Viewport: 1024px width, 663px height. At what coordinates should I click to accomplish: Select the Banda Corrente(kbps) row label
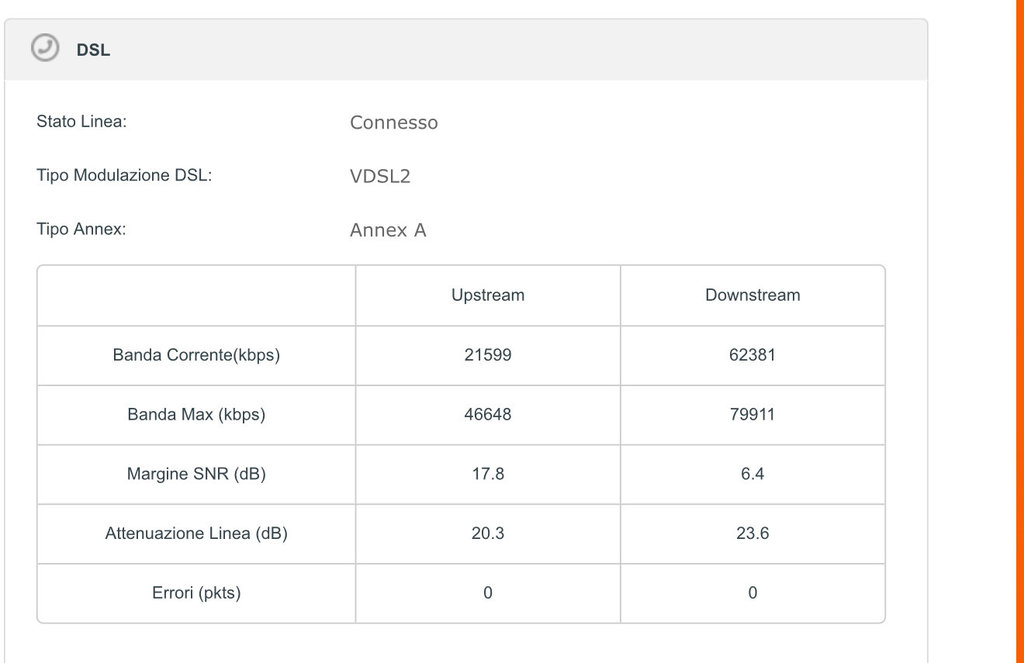click(x=196, y=355)
